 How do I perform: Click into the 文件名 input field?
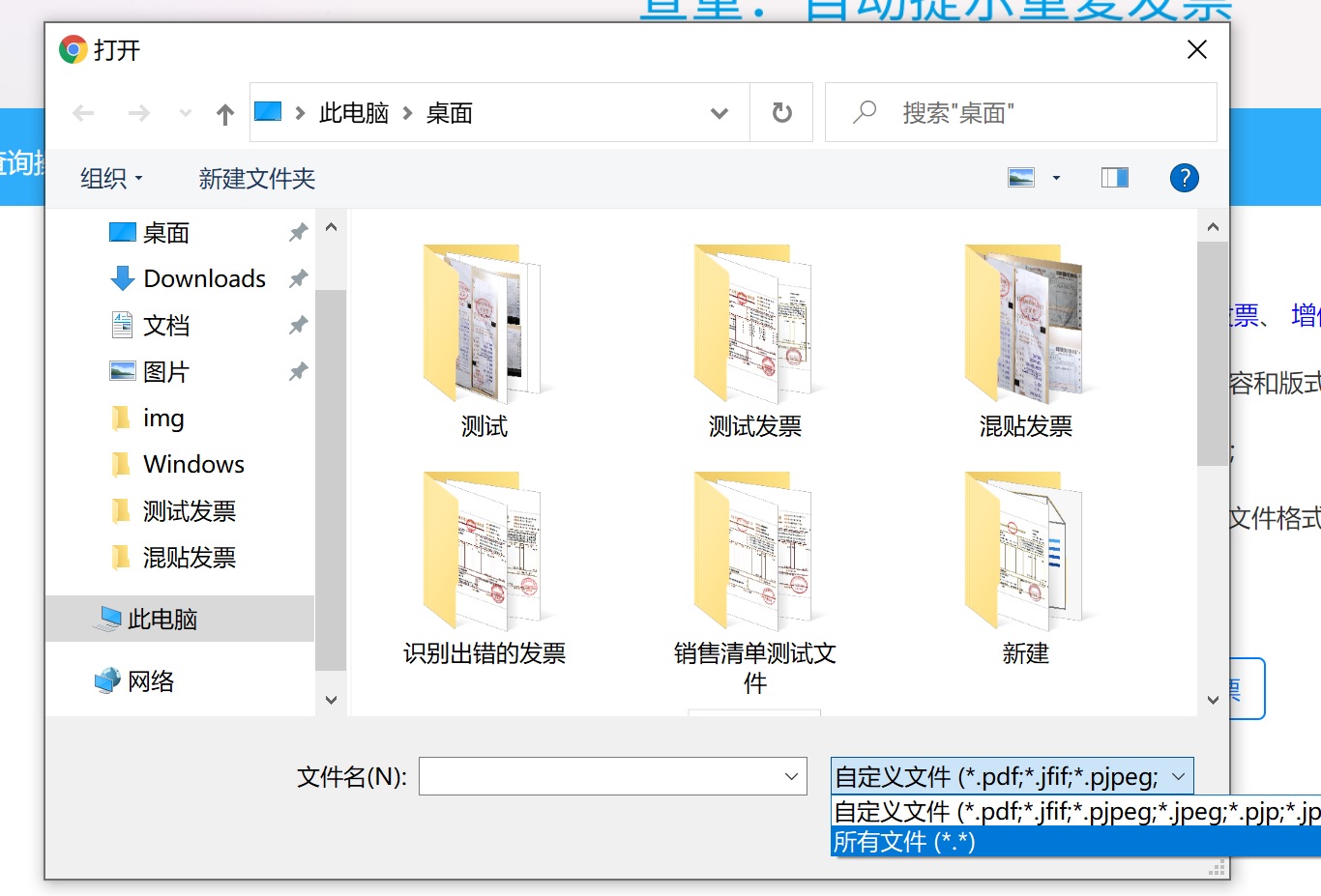coord(600,776)
